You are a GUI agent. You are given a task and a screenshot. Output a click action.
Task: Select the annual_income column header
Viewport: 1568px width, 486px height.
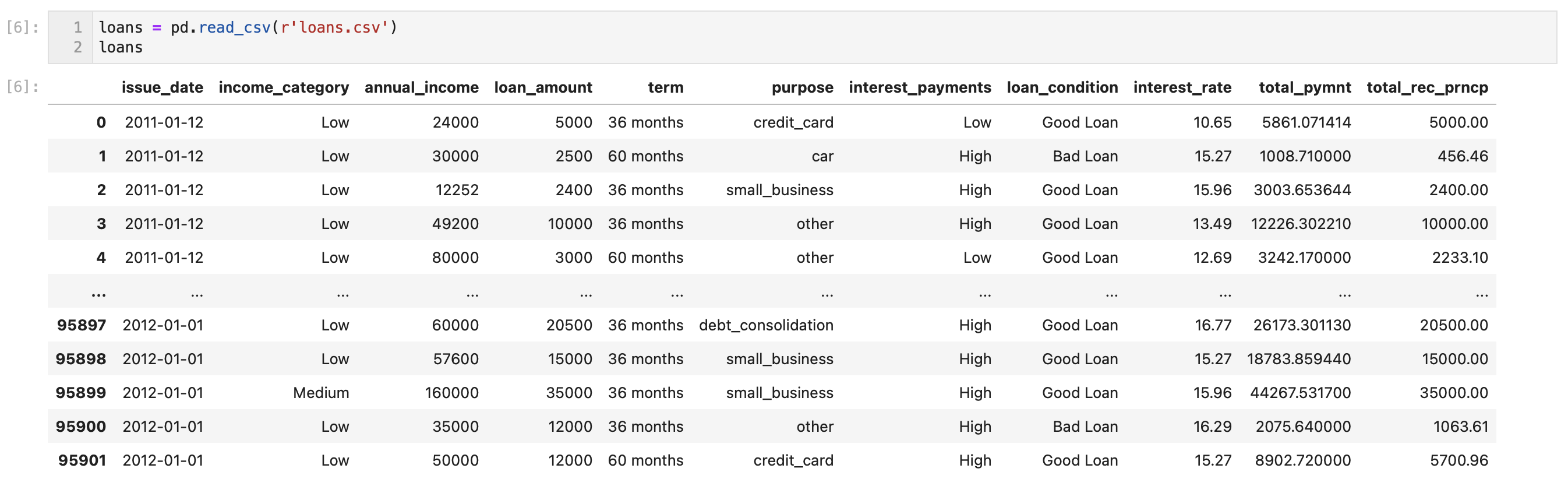click(421, 87)
